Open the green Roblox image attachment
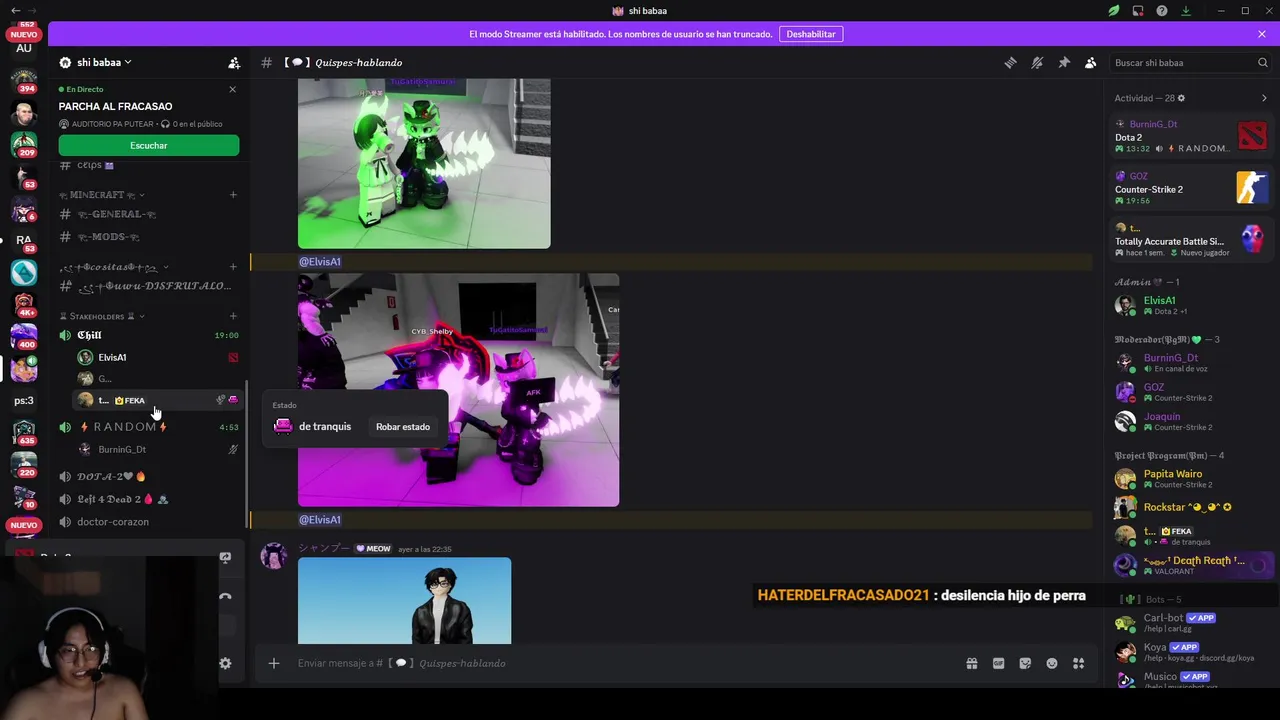 click(x=424, y=164)
